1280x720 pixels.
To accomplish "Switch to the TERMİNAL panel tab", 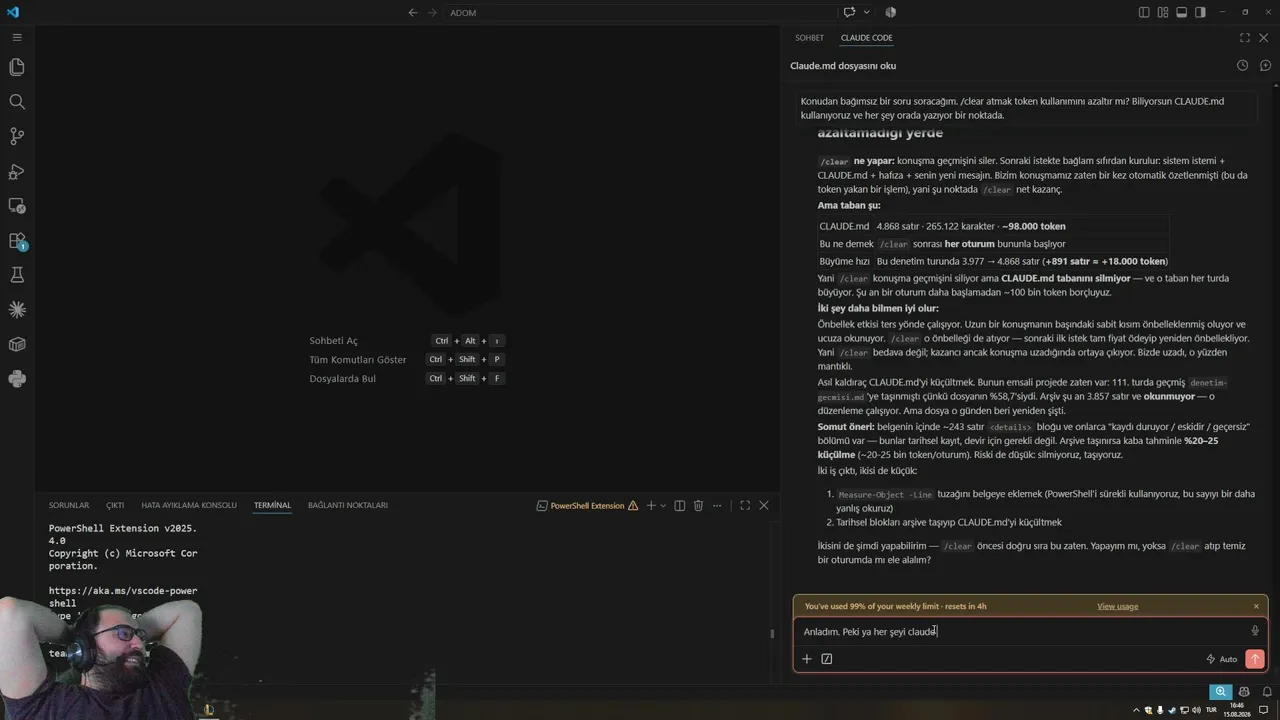I will pyautogui.click(x=272, y=505).
